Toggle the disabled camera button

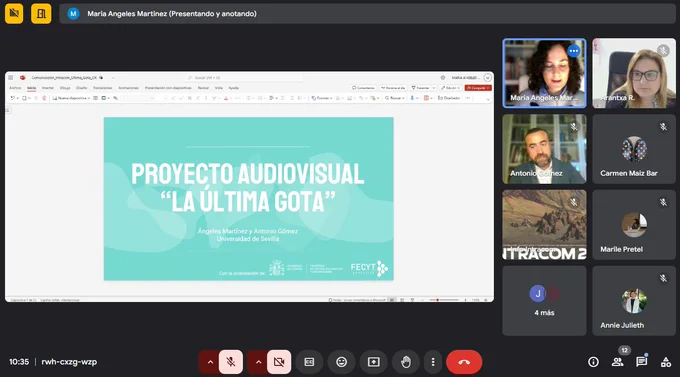click(279, 362)
